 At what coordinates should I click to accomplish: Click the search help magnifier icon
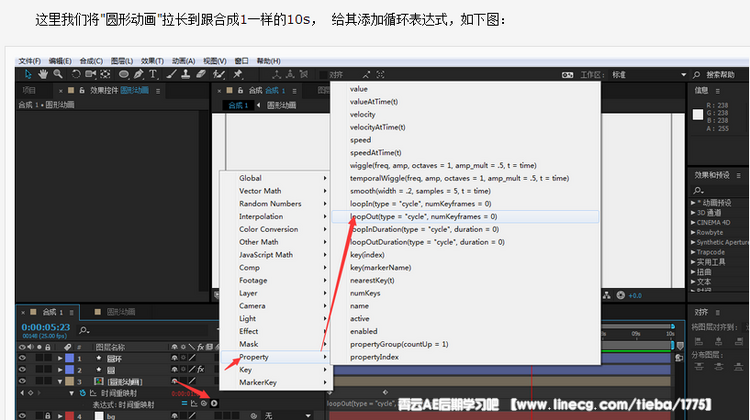[x=696, y=75]
